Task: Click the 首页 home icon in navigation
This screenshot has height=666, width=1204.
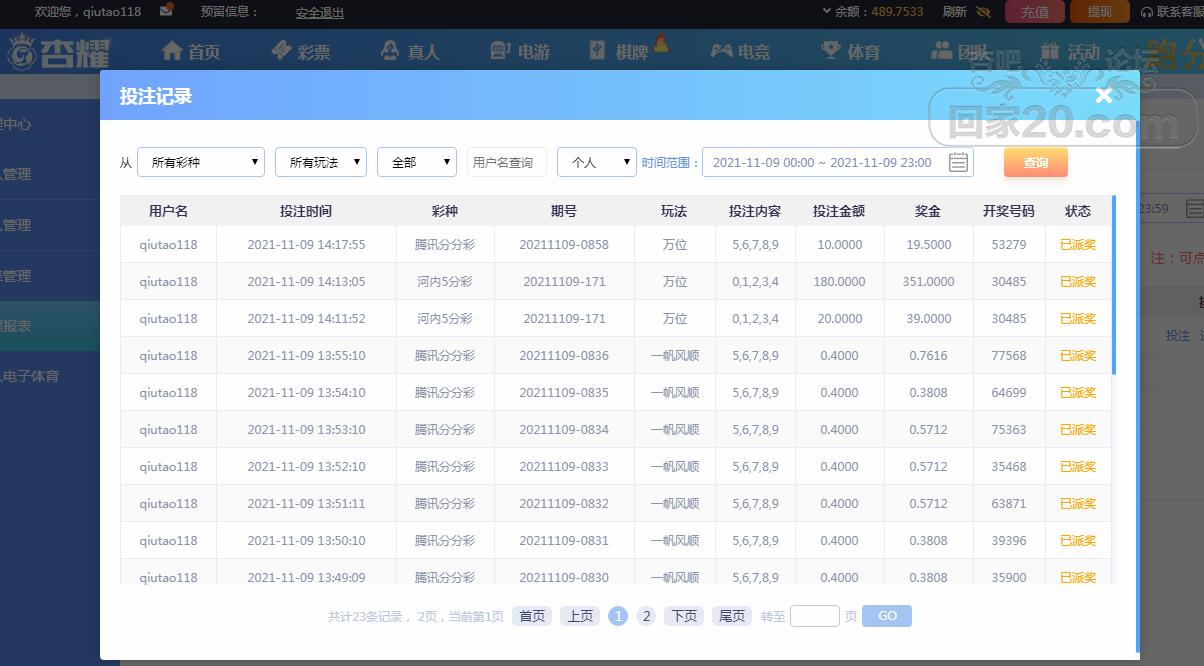Action: [172, 51]
